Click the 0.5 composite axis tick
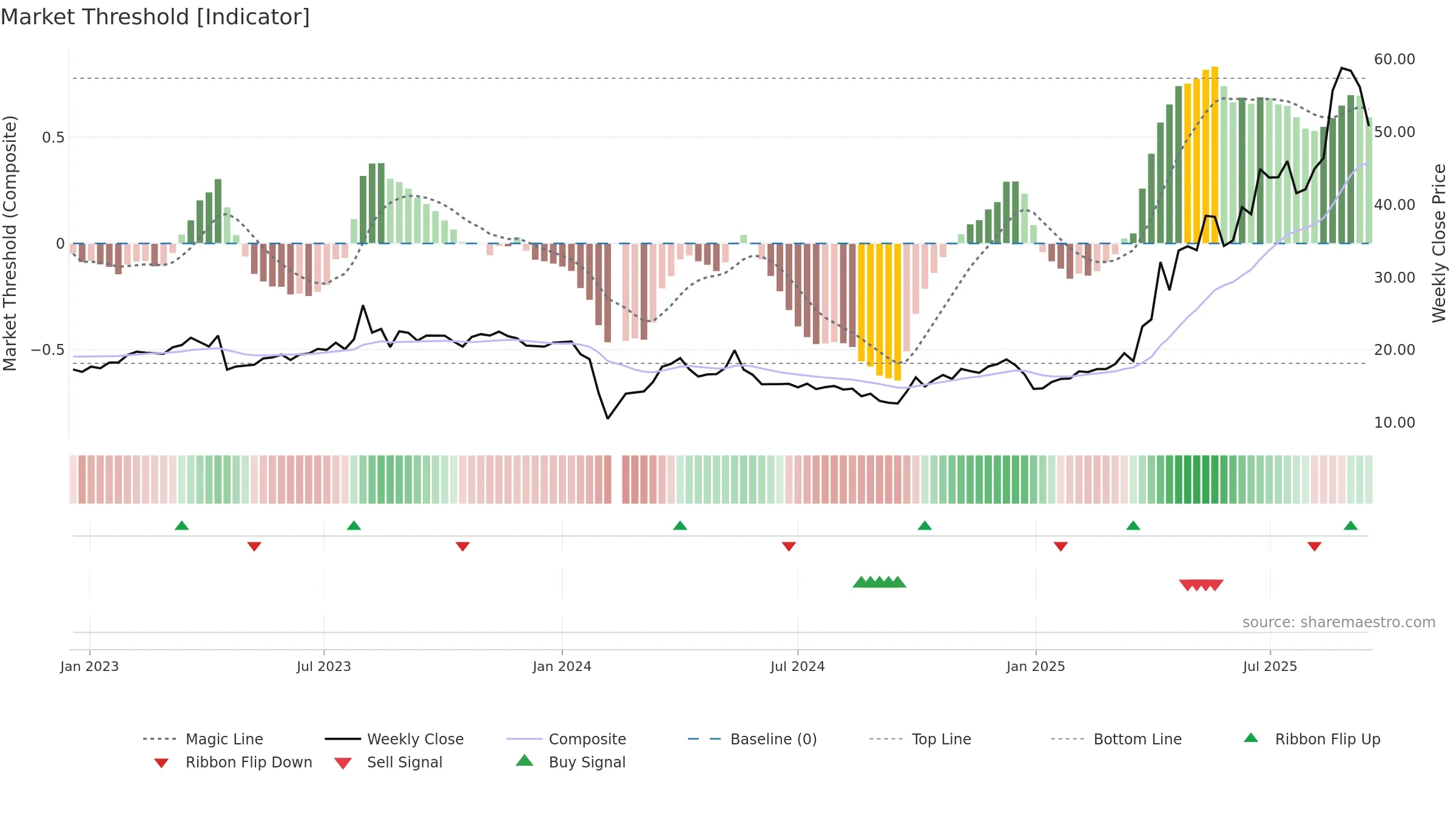1456x819 pixels. [53, 138]
